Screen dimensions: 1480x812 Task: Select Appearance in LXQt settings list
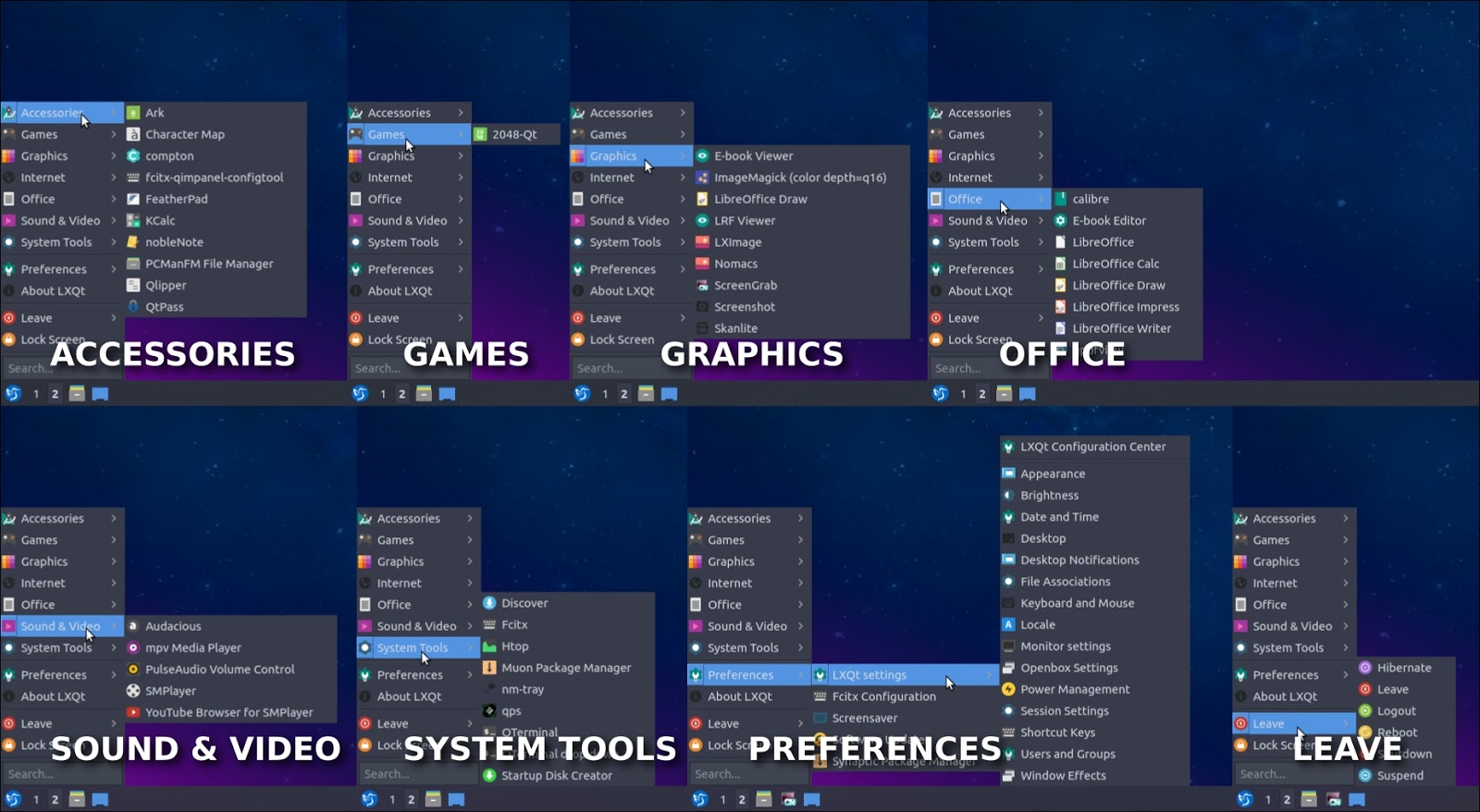[1094, 474]
